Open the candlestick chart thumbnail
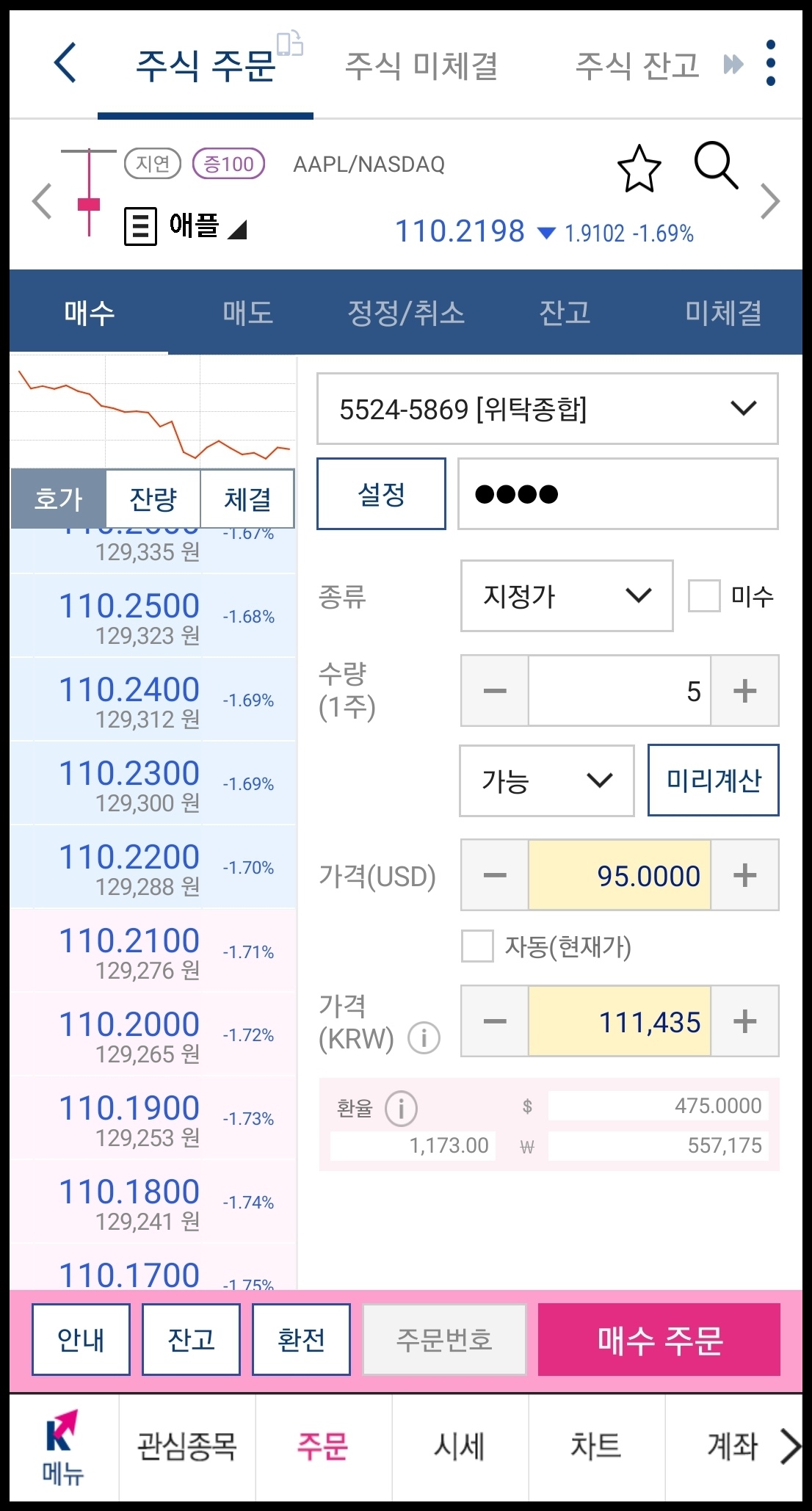812x1511 pixels. pyautogui.click(x=89, y=192)
